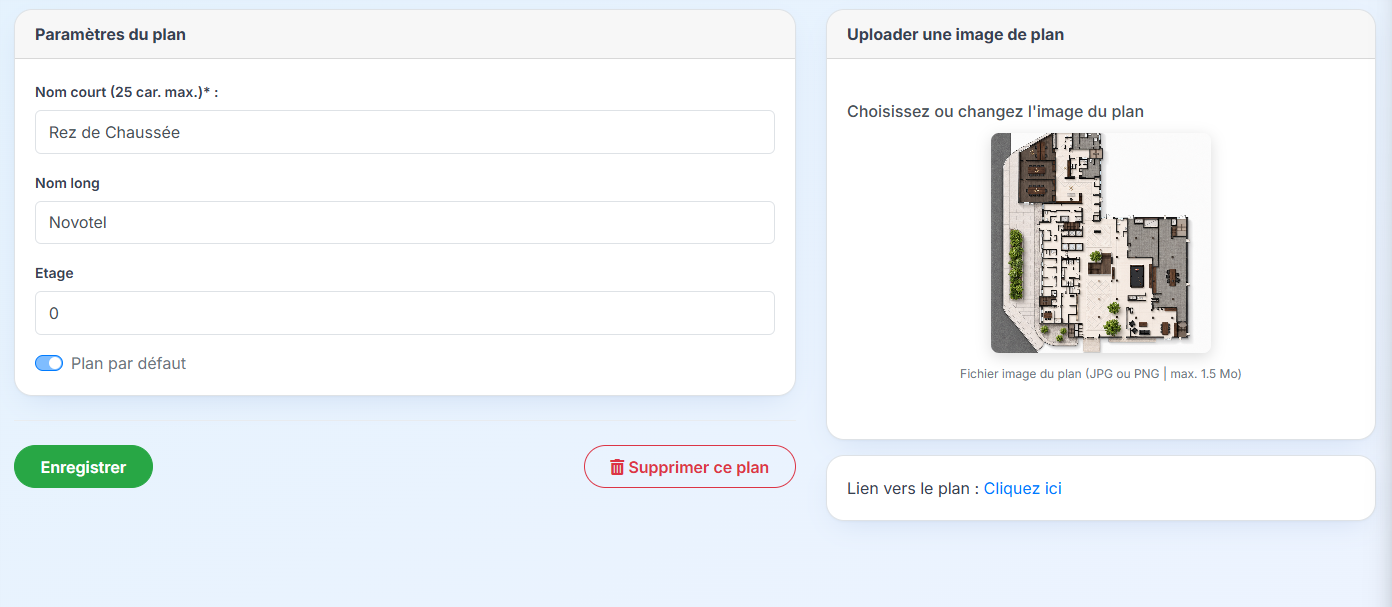
Task: Click the required asterisk after Nom court label
Action: click(x=206, y=91)
